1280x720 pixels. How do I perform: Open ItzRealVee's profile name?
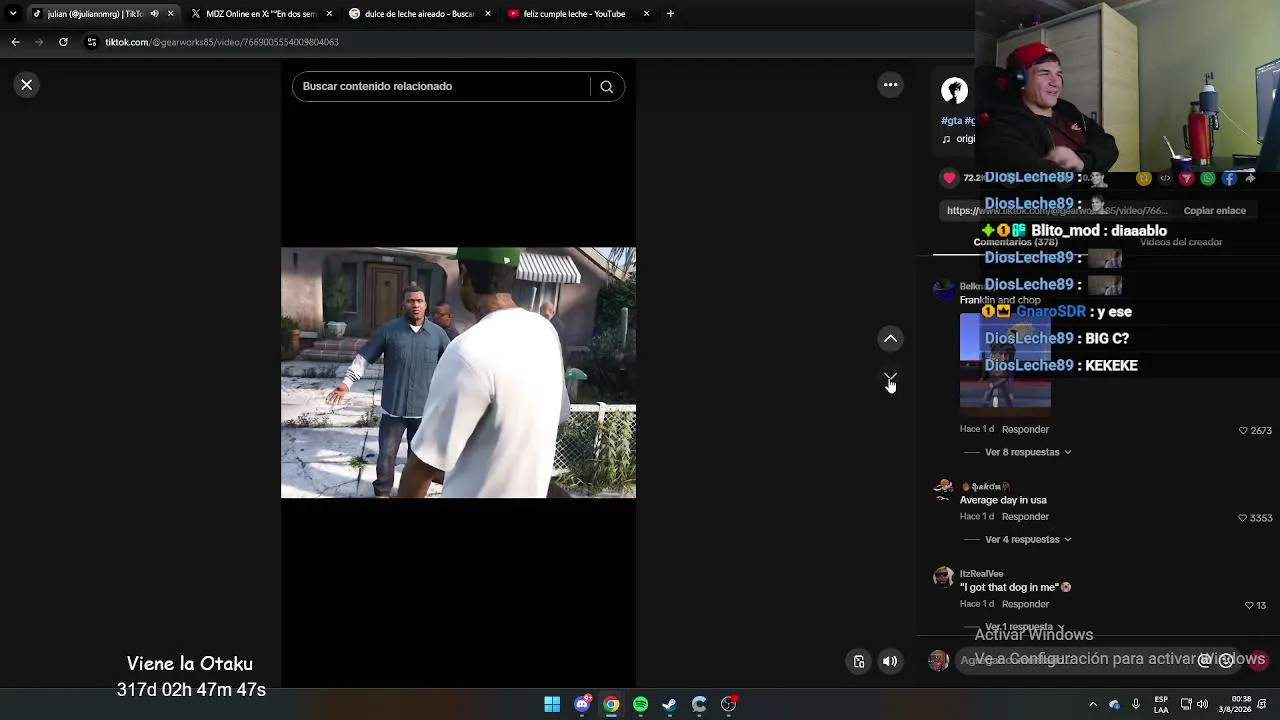tap(981, 574)
